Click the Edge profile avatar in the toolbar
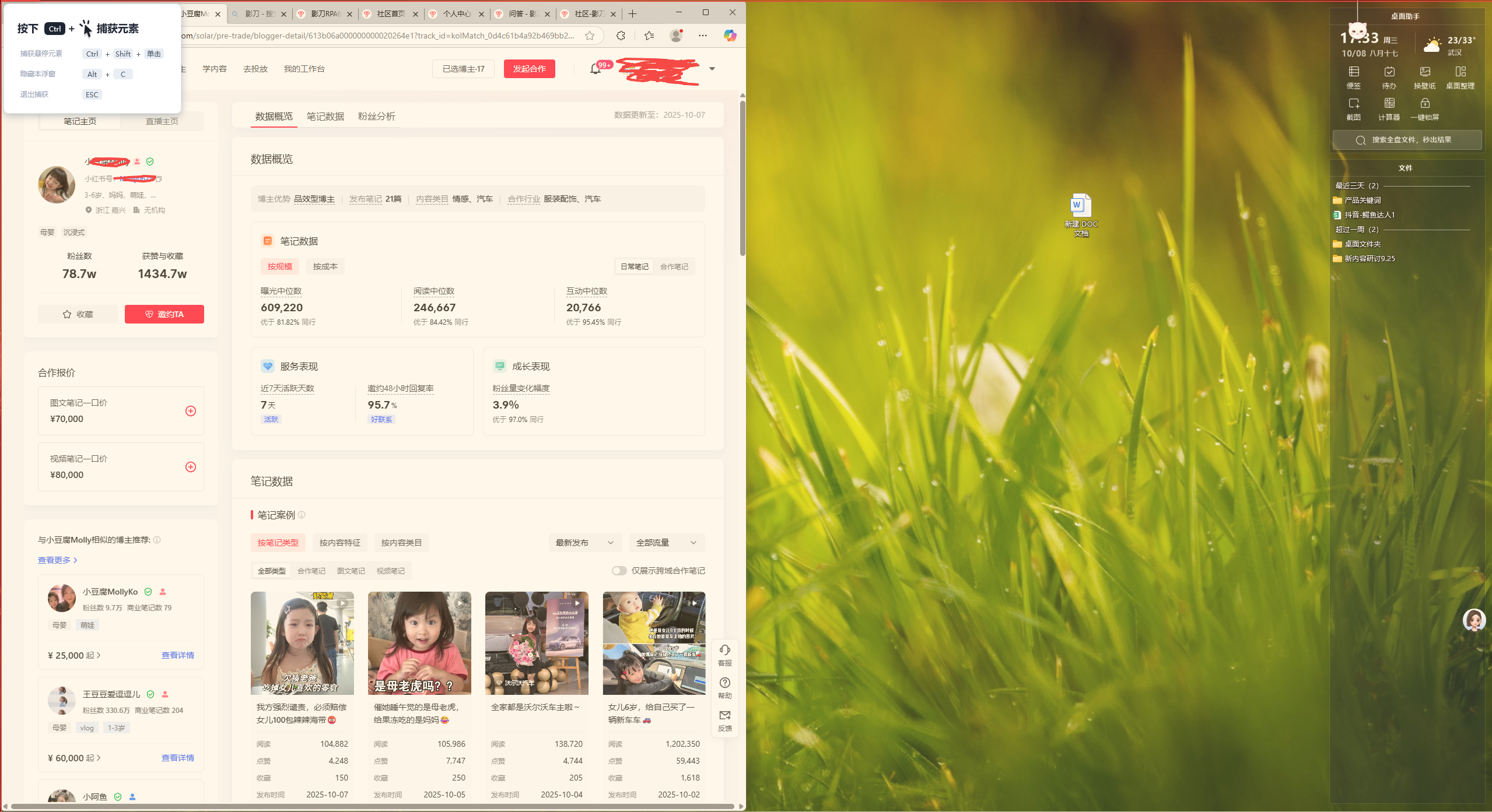The height and width of the screenshot is (812, 1492). click(676, 36)
